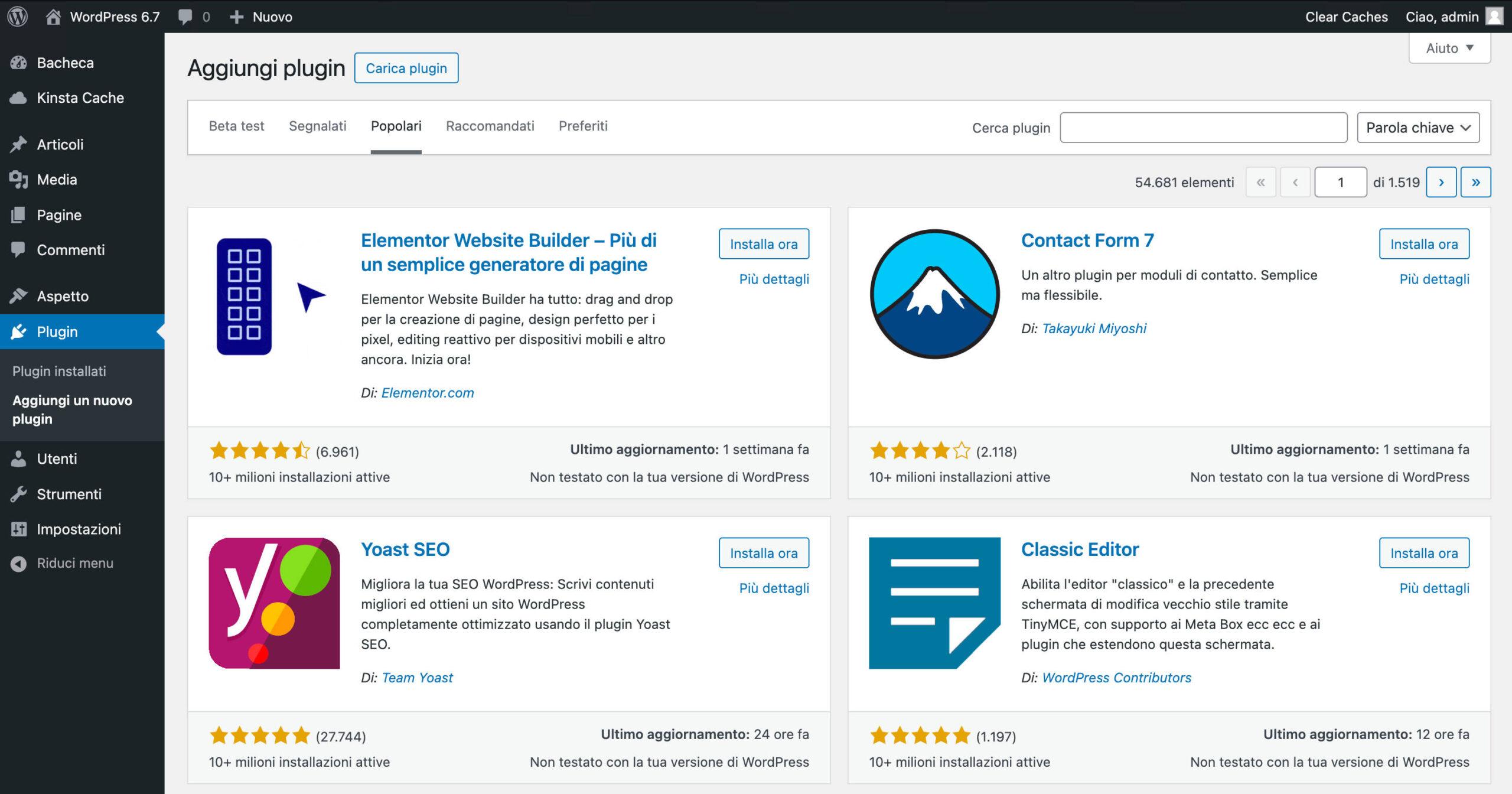Select Aggiungi un nuovo plugin submenu item
Image resolution: width=1512 pixels, height=794 pixels.
[72, 409]
